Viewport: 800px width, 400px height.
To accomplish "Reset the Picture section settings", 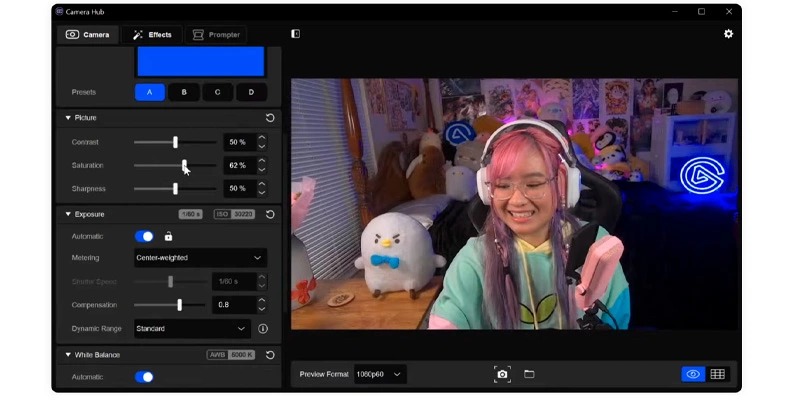I will tap(270, 118).
